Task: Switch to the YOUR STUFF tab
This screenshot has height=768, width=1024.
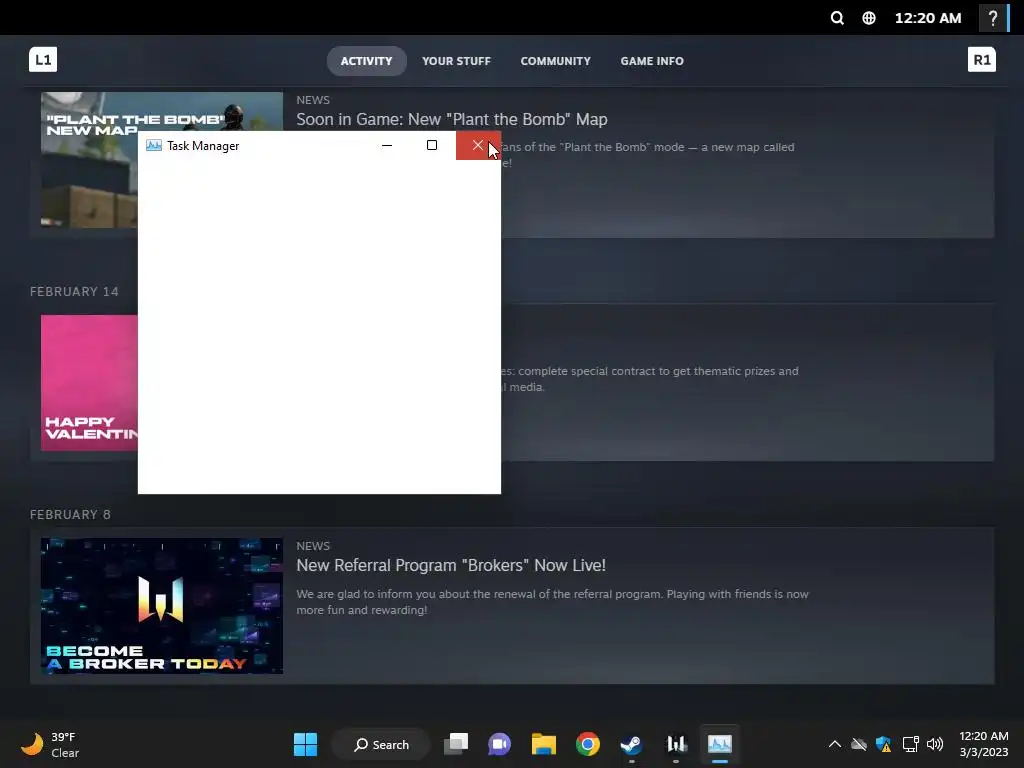Action: [456, 61]
